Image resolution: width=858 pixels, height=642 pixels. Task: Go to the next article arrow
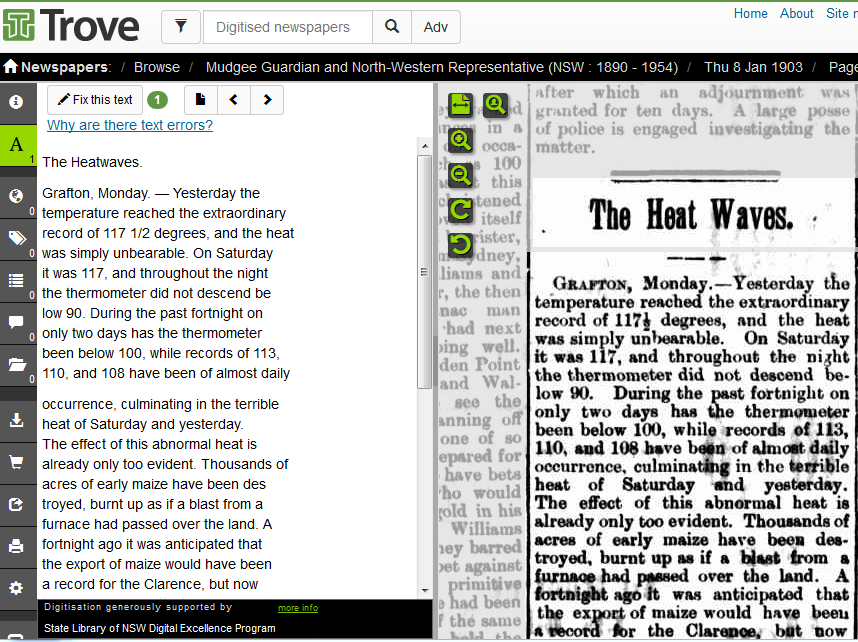click(x=267, y=100)
